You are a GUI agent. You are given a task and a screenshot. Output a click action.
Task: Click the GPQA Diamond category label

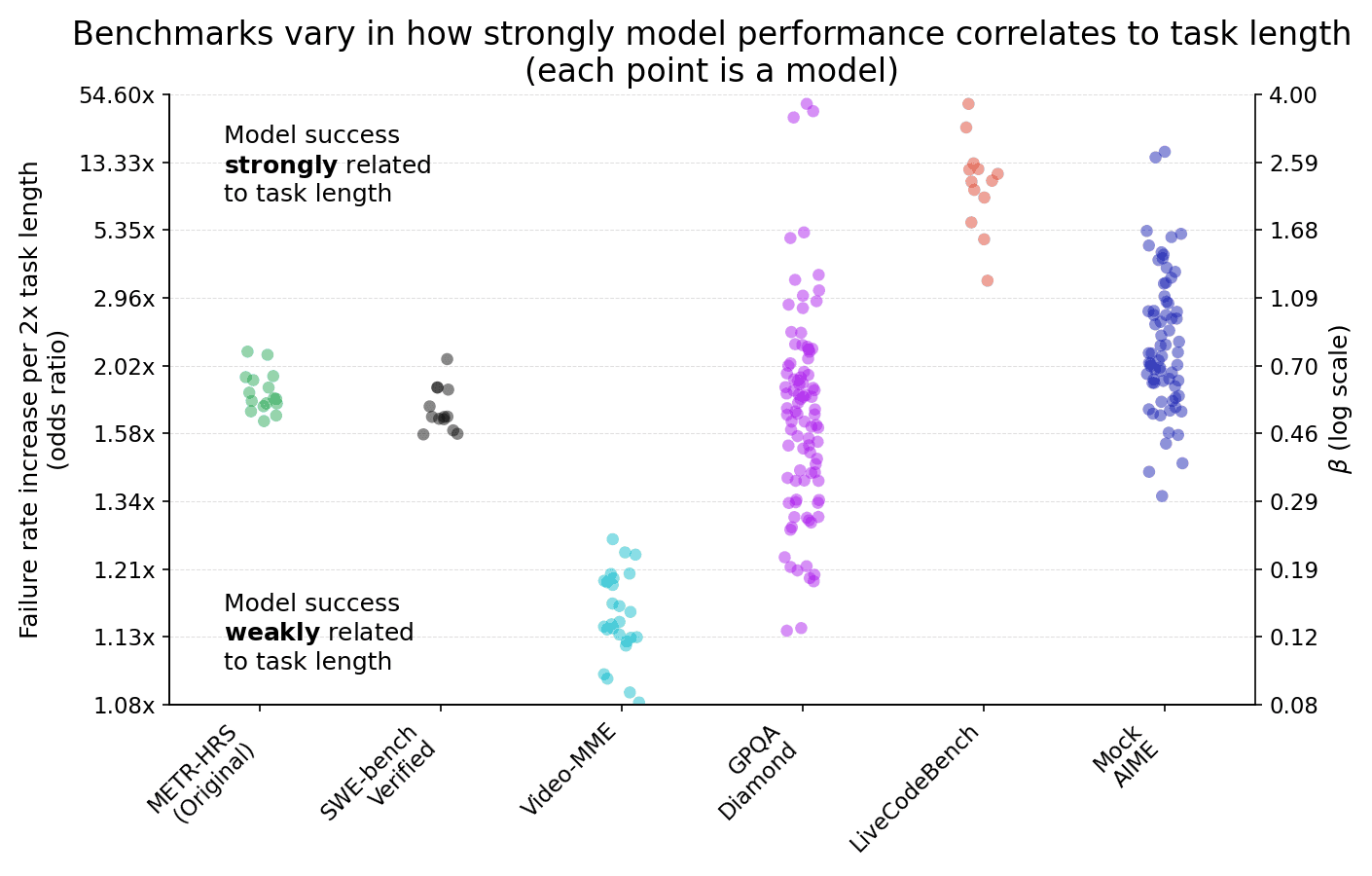click(x=761, y=772)
